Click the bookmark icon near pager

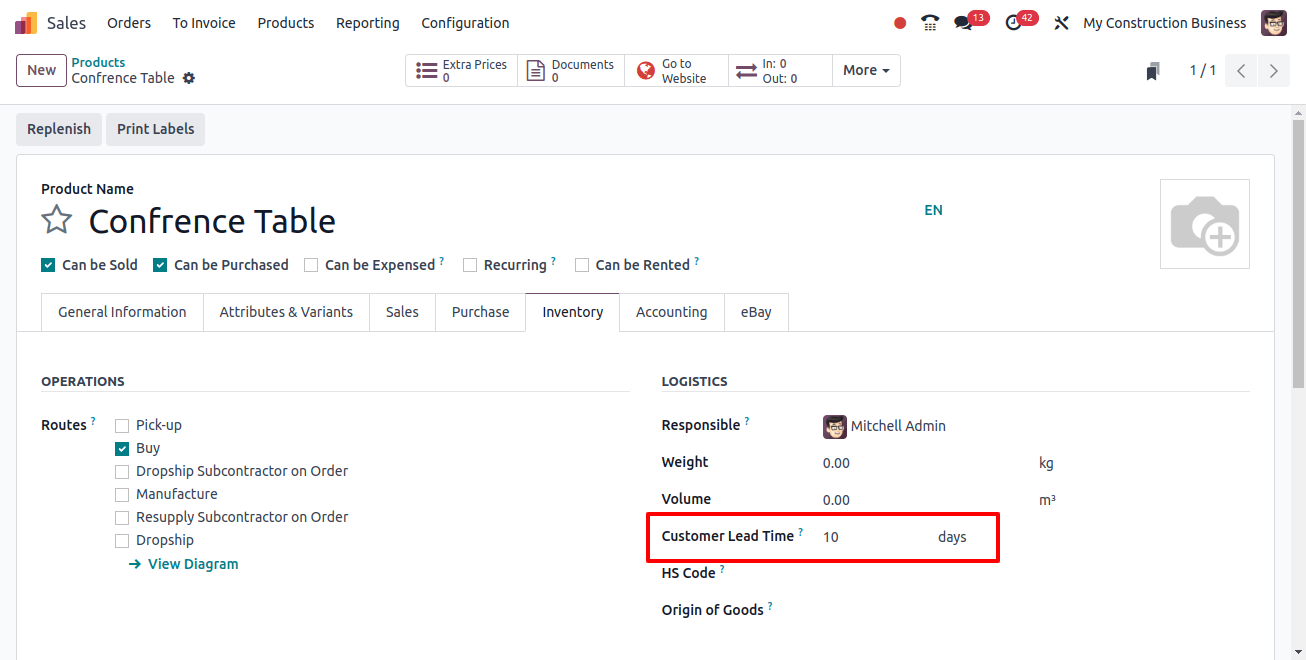coord(1153,71)
